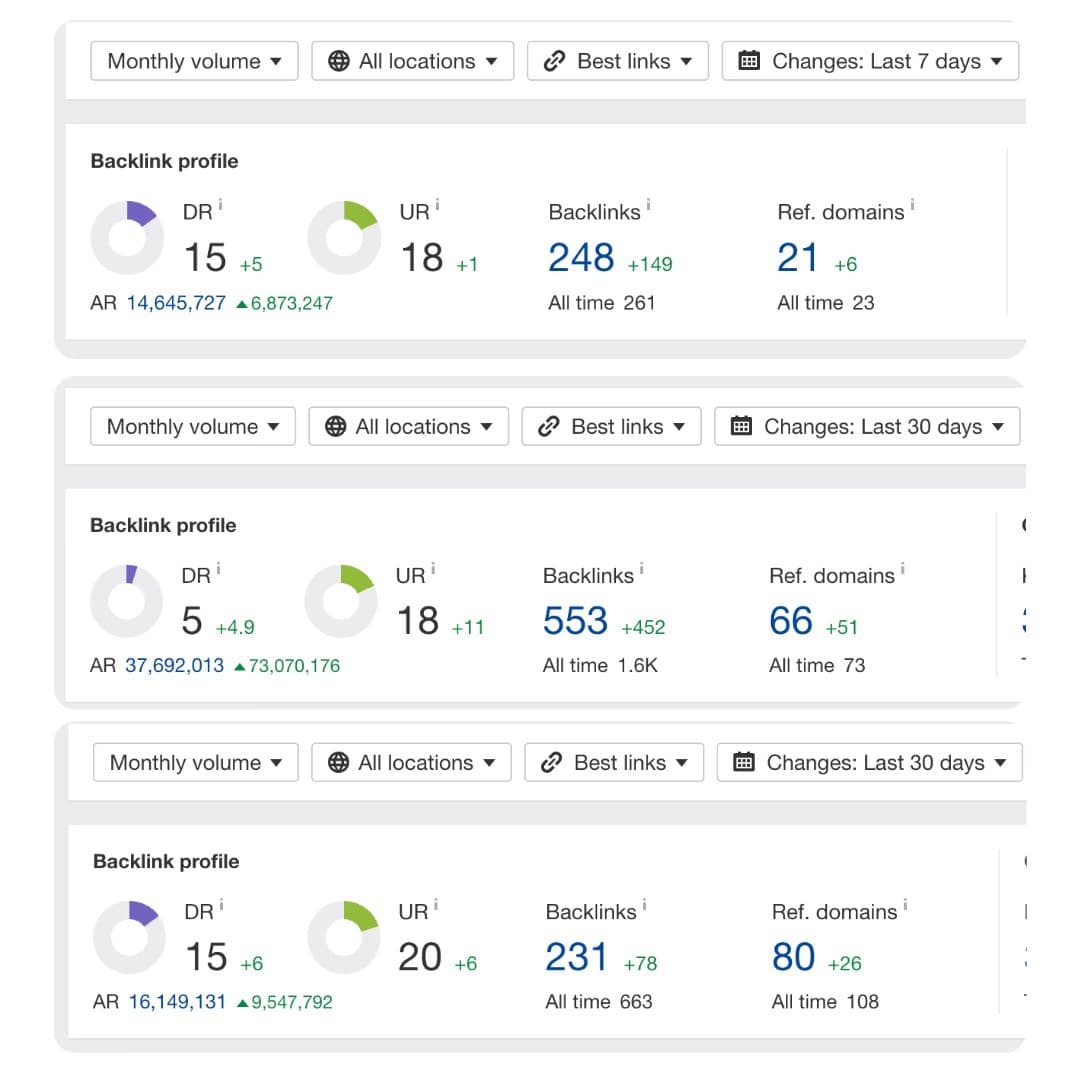Image resolution: width=1080 pixels, height=1080 pixels.
Task: Click Backlinks info icon above the 553 count
Action: 641,568
